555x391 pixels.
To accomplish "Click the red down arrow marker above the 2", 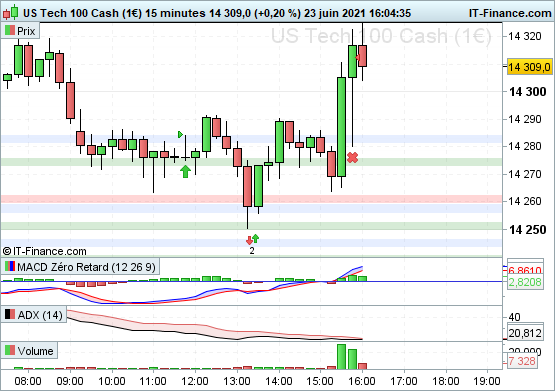I will (x=249, y=240).
